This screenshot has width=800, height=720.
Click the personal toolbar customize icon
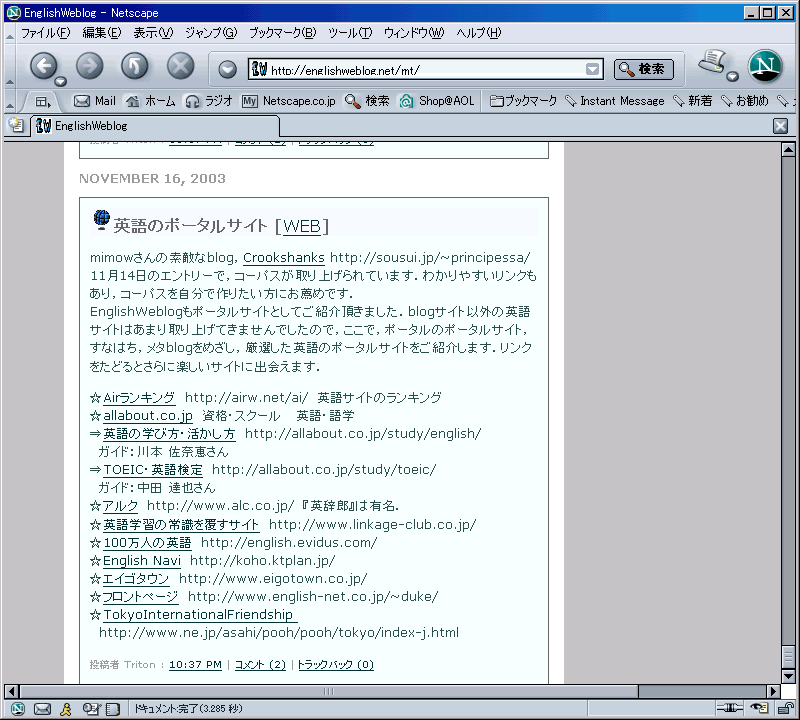point(43,102)
